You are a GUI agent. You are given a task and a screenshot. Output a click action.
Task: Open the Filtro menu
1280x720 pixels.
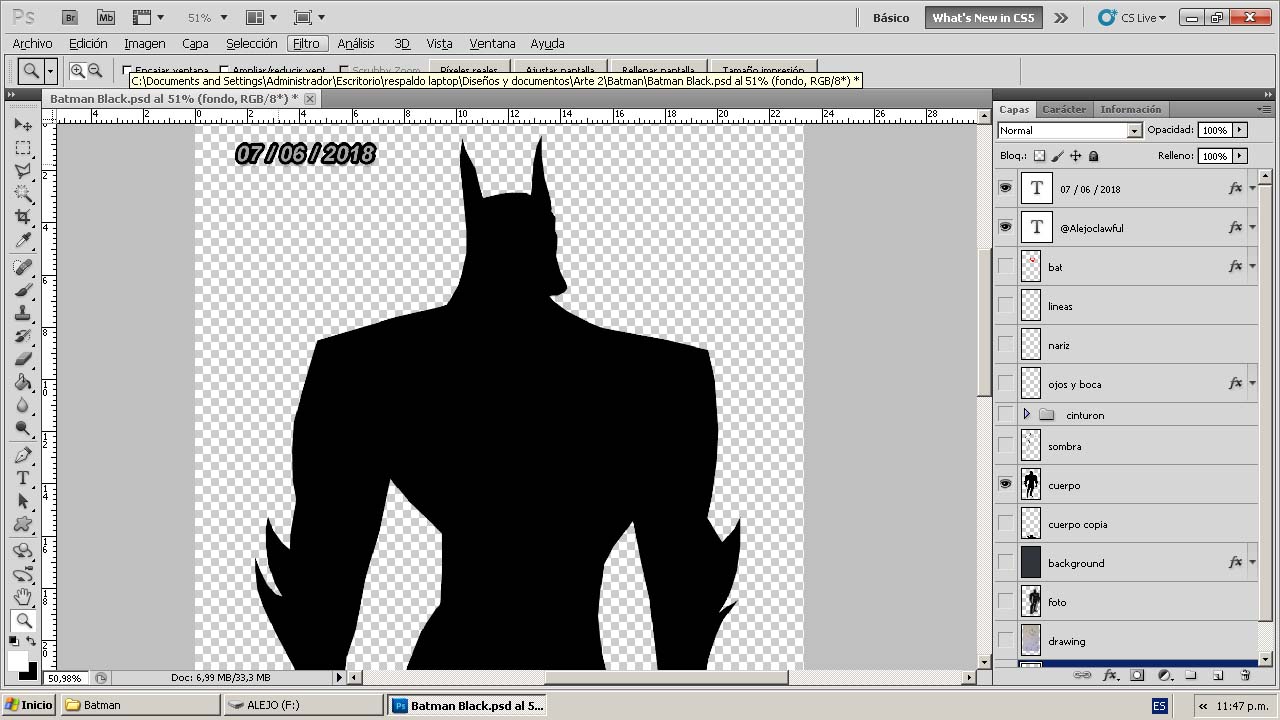pos(306,44)
